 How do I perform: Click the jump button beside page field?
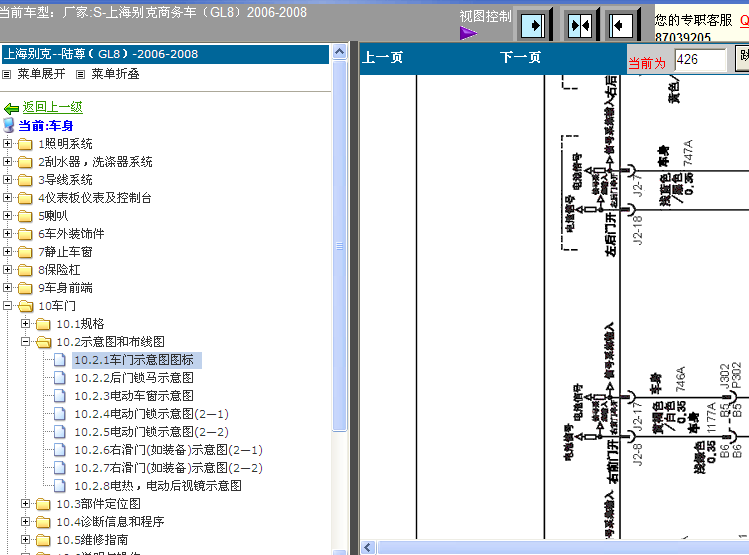pos(742,59)
